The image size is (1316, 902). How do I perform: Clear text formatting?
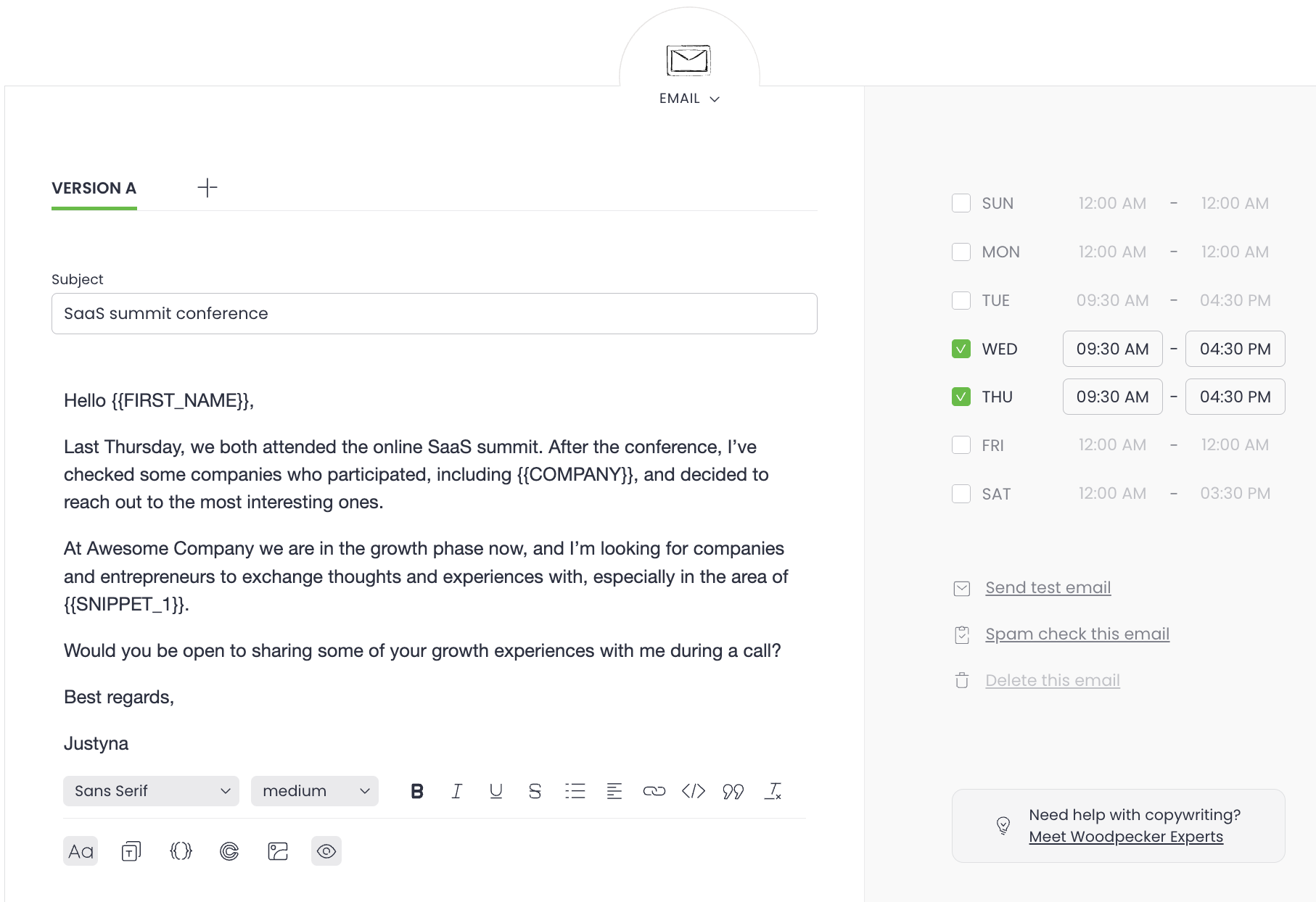(x=773, y=791)
